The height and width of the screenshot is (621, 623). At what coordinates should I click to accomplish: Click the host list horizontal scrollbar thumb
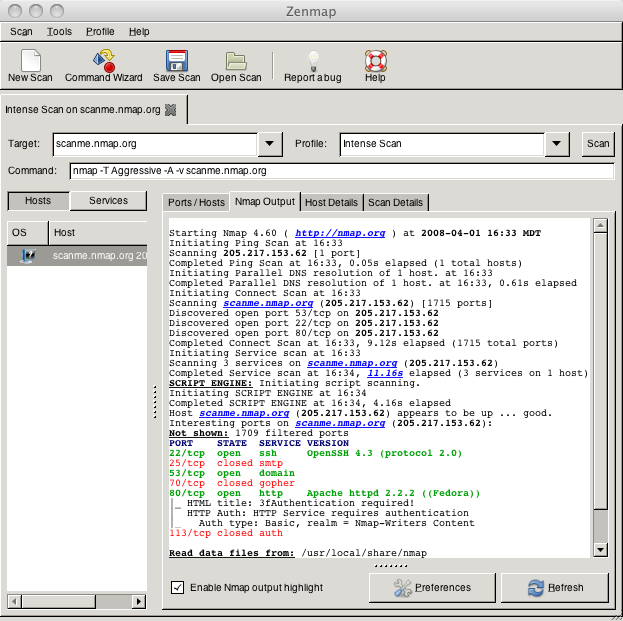(x=59, y=602)
